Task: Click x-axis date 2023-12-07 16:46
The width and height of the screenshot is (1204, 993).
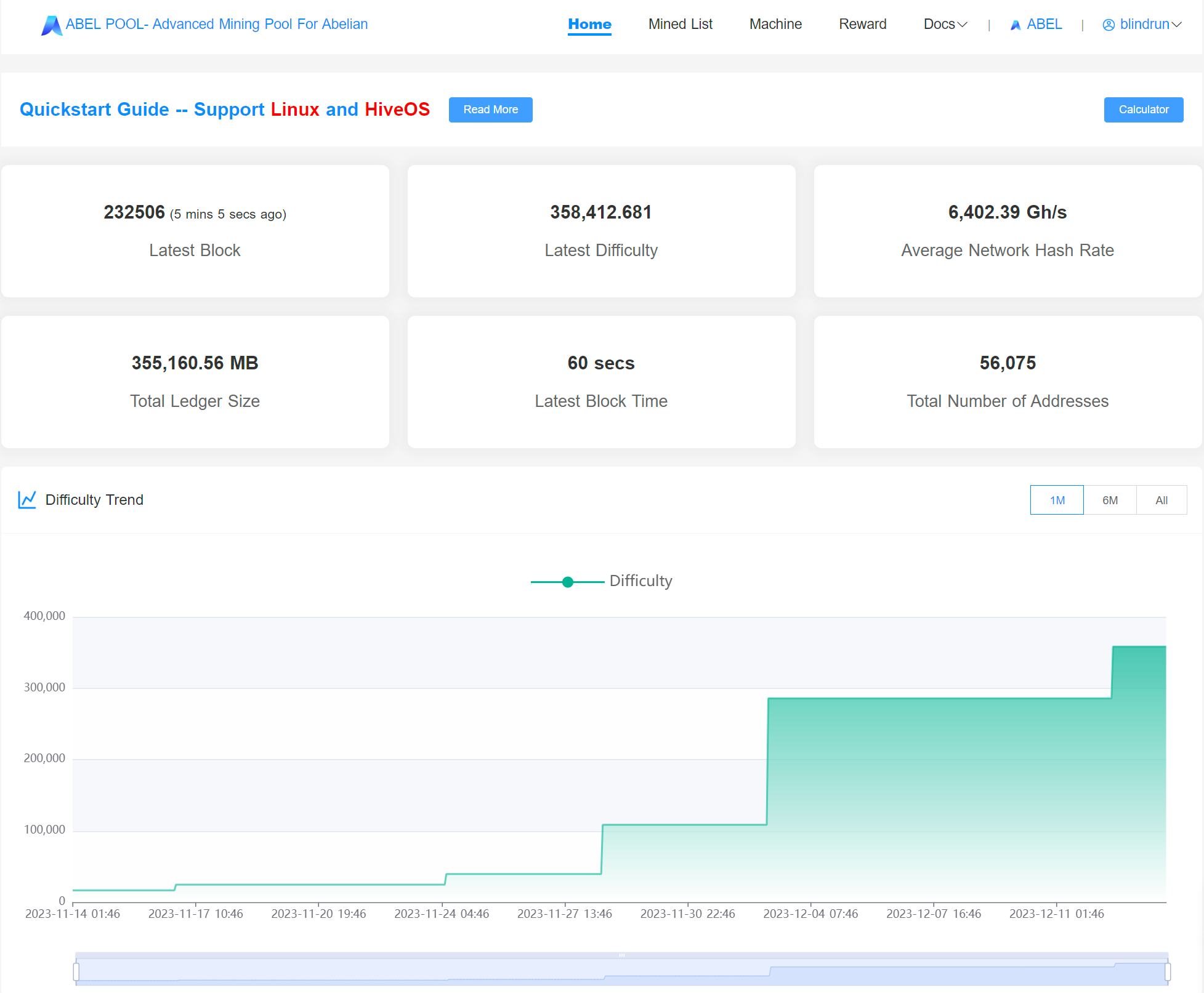Action: 934,914
